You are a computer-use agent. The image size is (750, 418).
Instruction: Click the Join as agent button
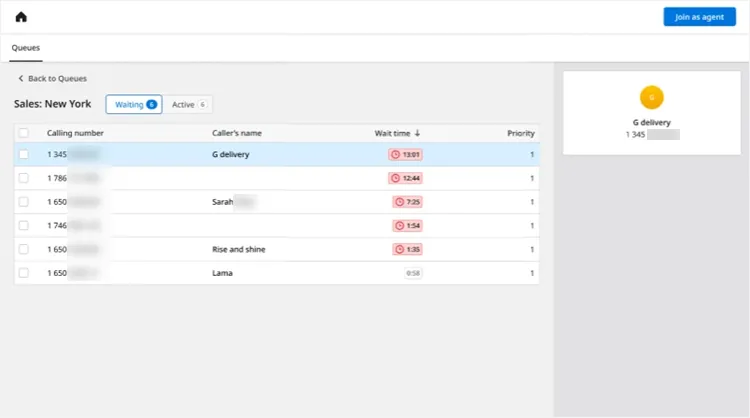coord(699,17)
